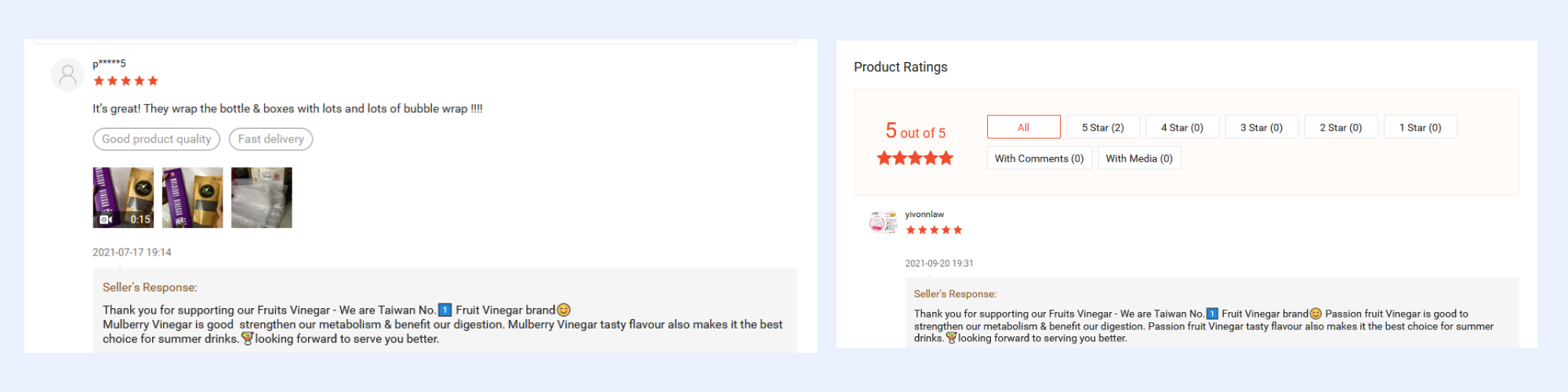Click the p*****5 reviewer avatar icon
The image size is (1568, 392).
[67, 74]
